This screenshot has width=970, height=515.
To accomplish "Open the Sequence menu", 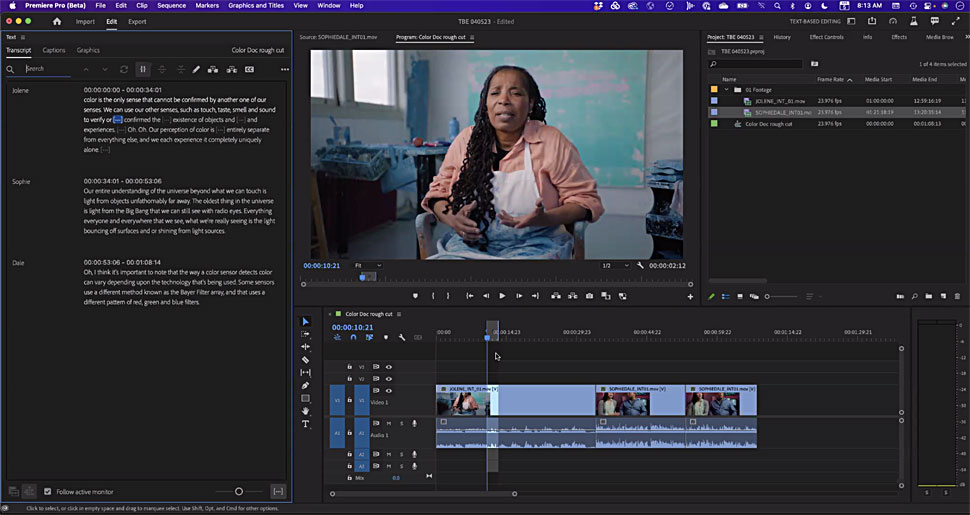I will 171,6.
